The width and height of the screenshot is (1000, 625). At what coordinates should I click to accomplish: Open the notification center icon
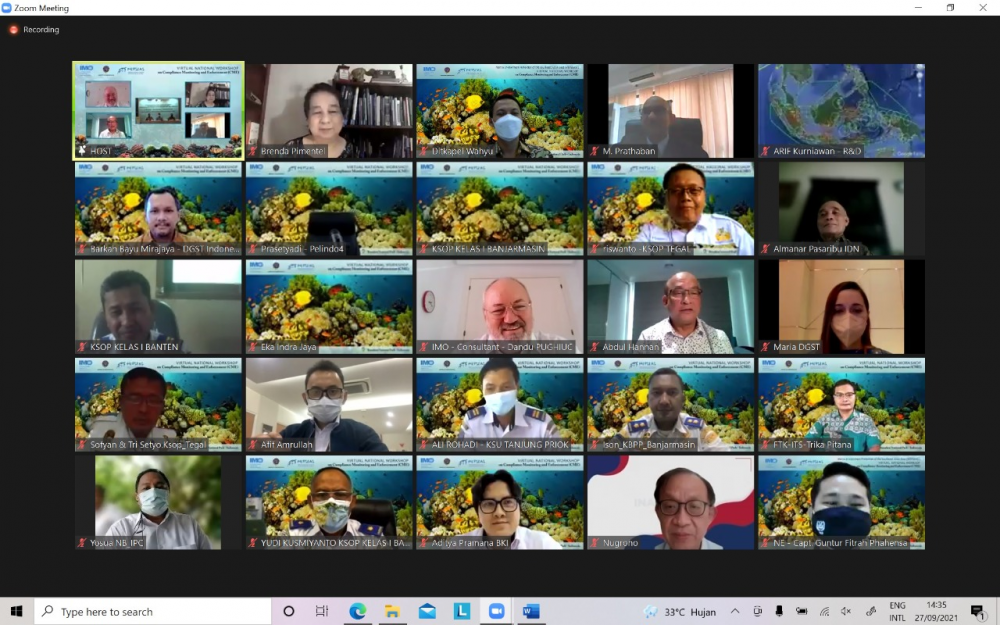[976, 611]
